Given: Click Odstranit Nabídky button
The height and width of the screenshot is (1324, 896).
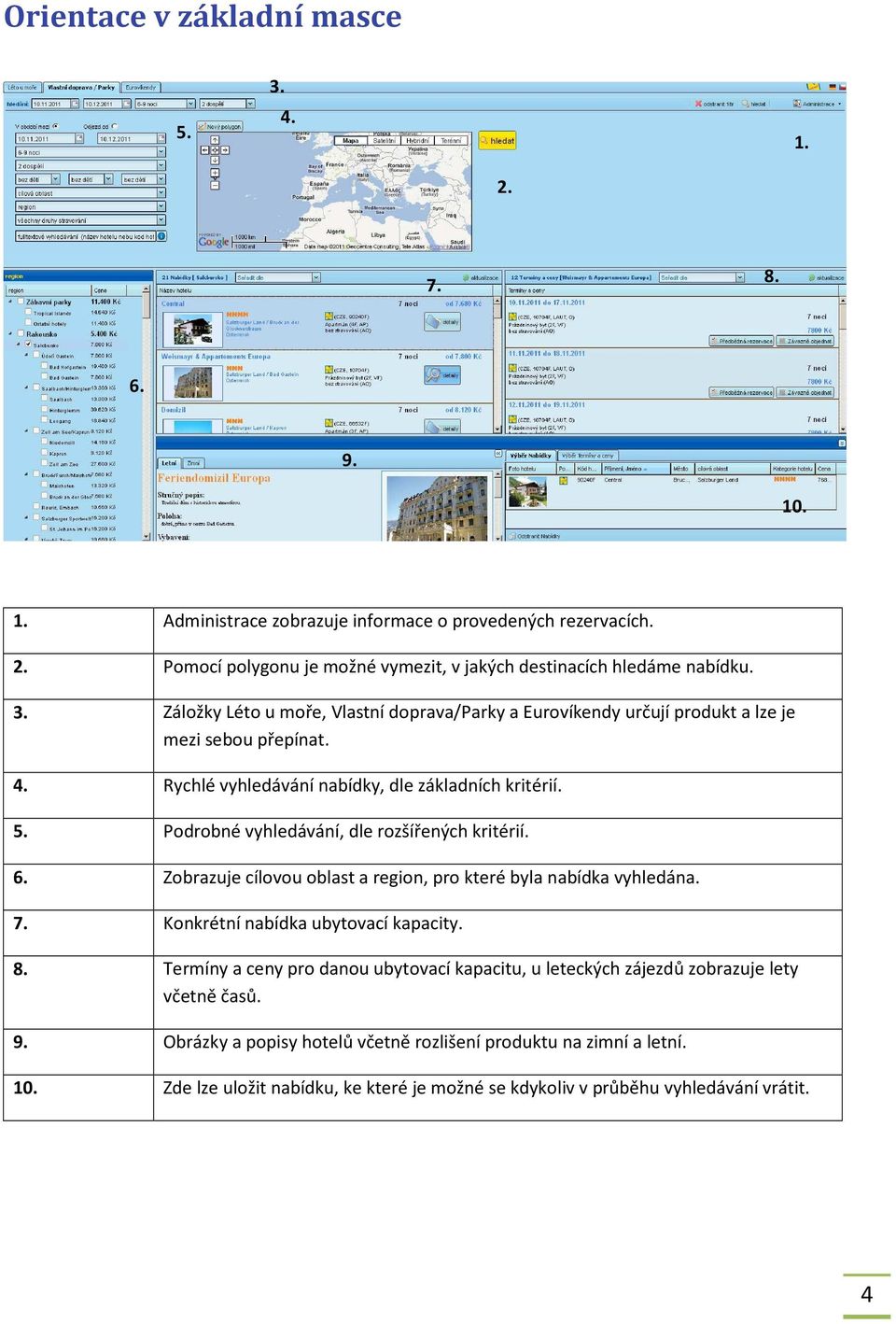Looking at the screenshot, I should pyautogui.click(x=535, y=536).
